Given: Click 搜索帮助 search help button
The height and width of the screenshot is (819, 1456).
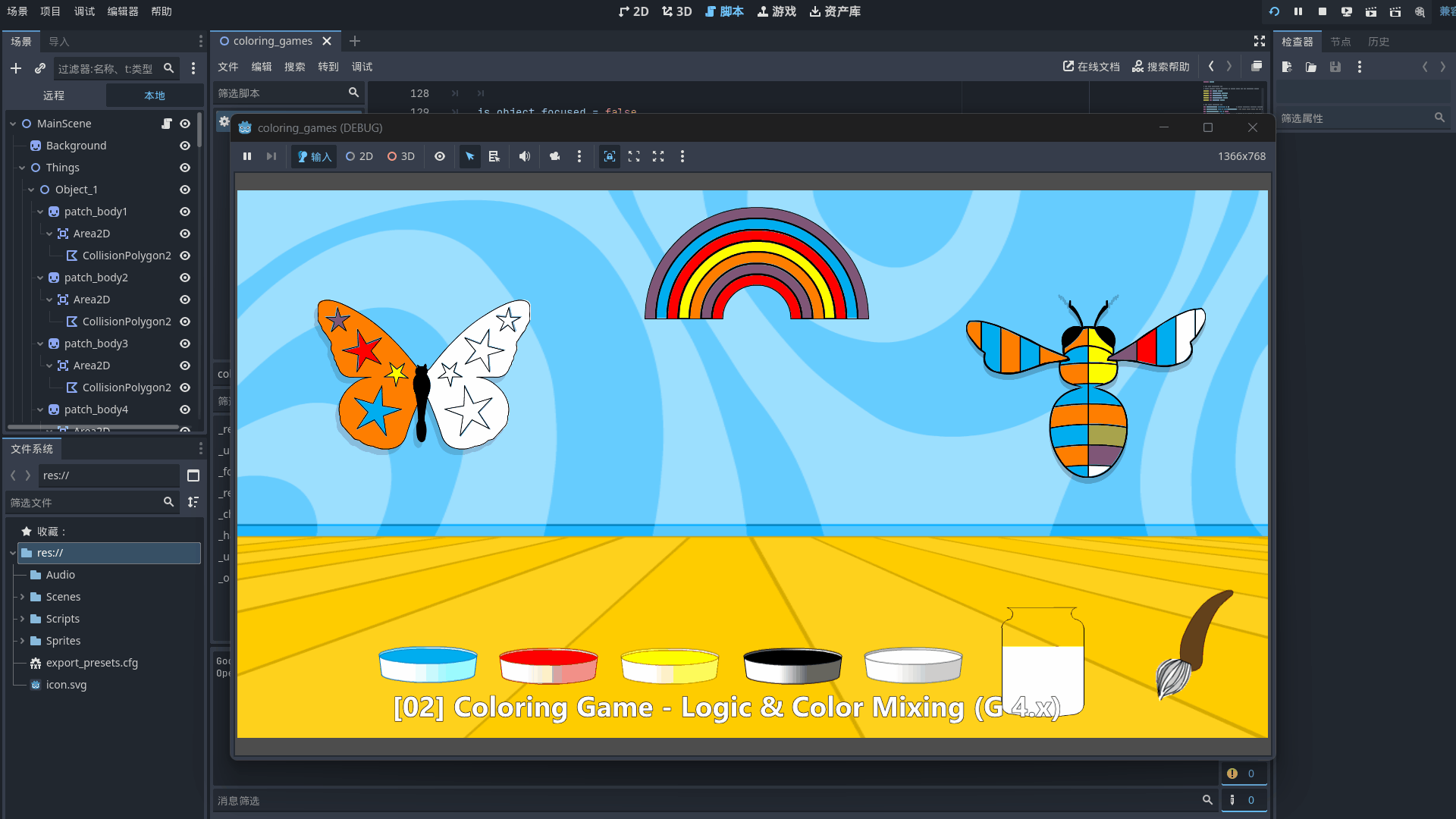Looking at the screenshot, I should [x=1161, y=67].
